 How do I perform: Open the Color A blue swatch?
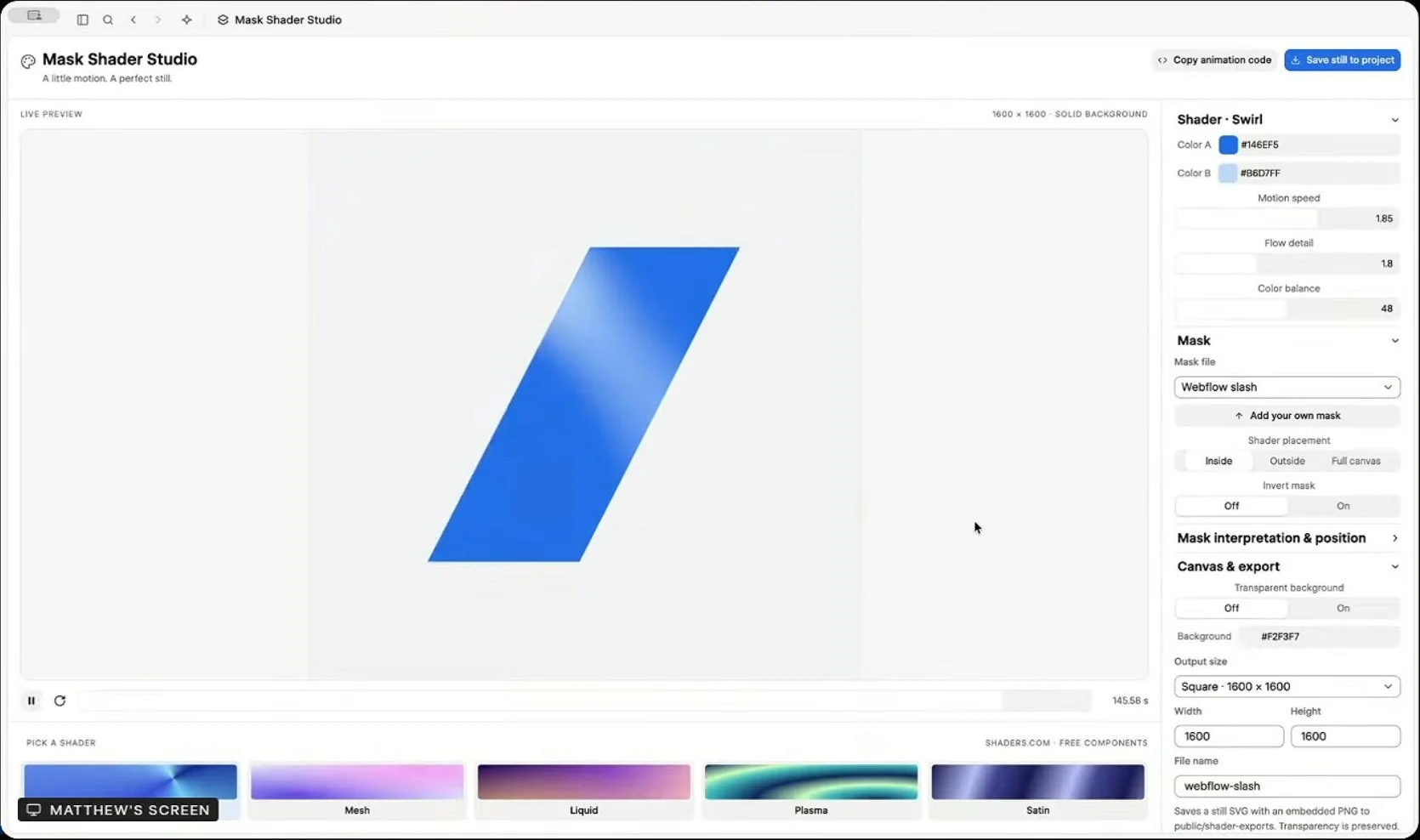(1228, 145)
